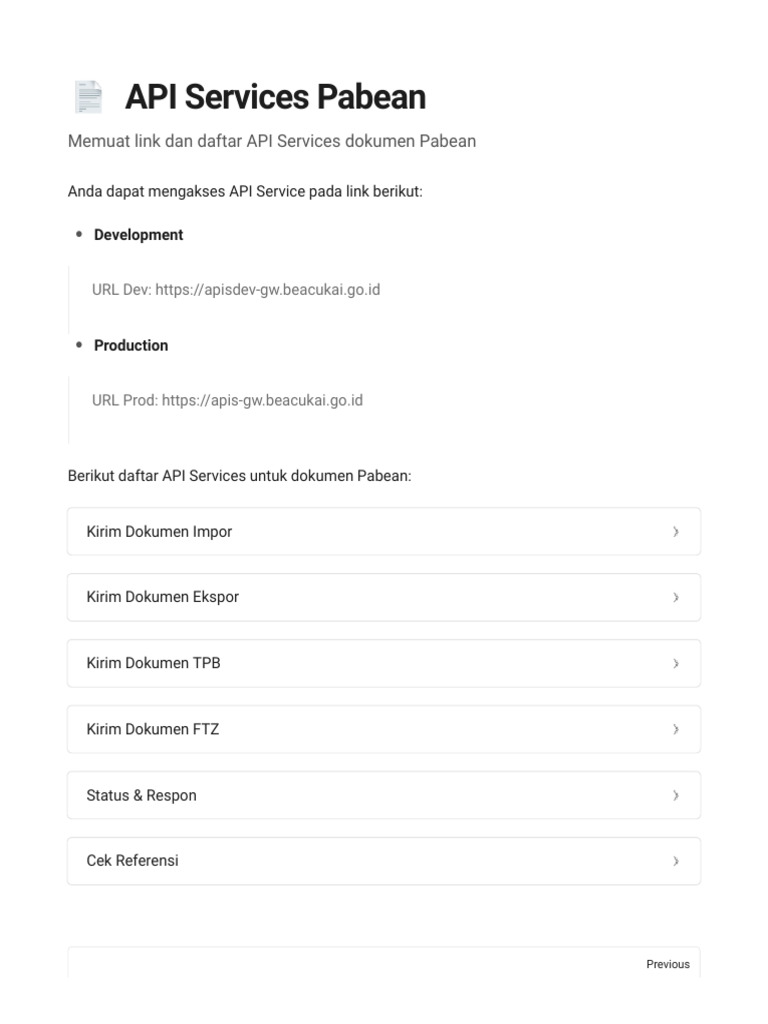Click the subtitle text under the title

[x=272, y=141]
